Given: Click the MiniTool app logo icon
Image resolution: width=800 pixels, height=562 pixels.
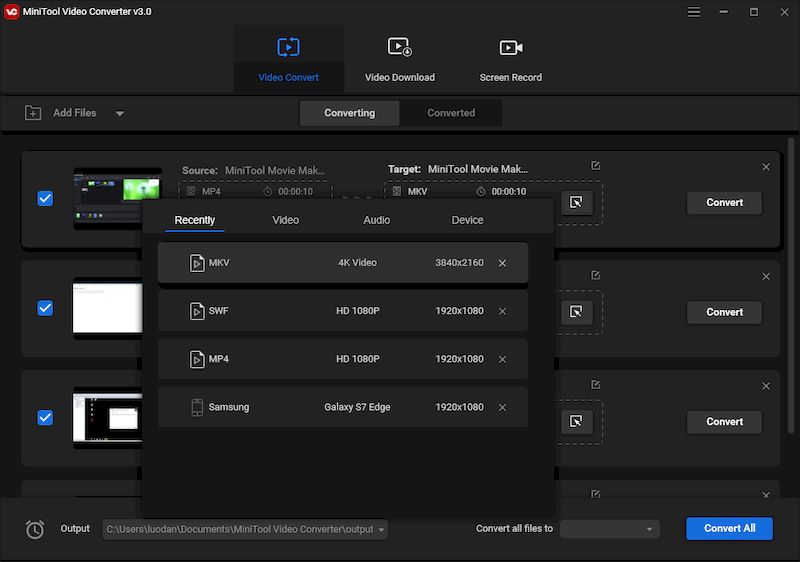Looking at the screenshot, I should coord(12,12).
